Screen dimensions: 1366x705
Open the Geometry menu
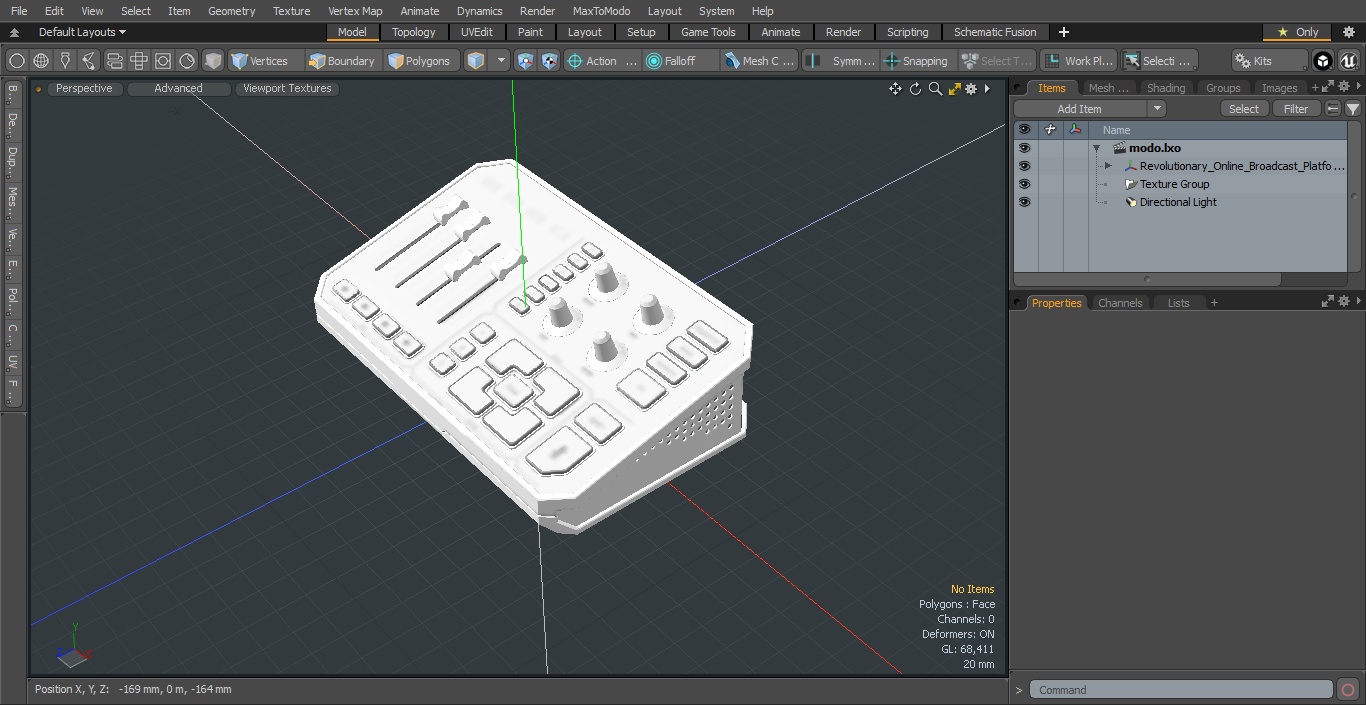point(231,11)
